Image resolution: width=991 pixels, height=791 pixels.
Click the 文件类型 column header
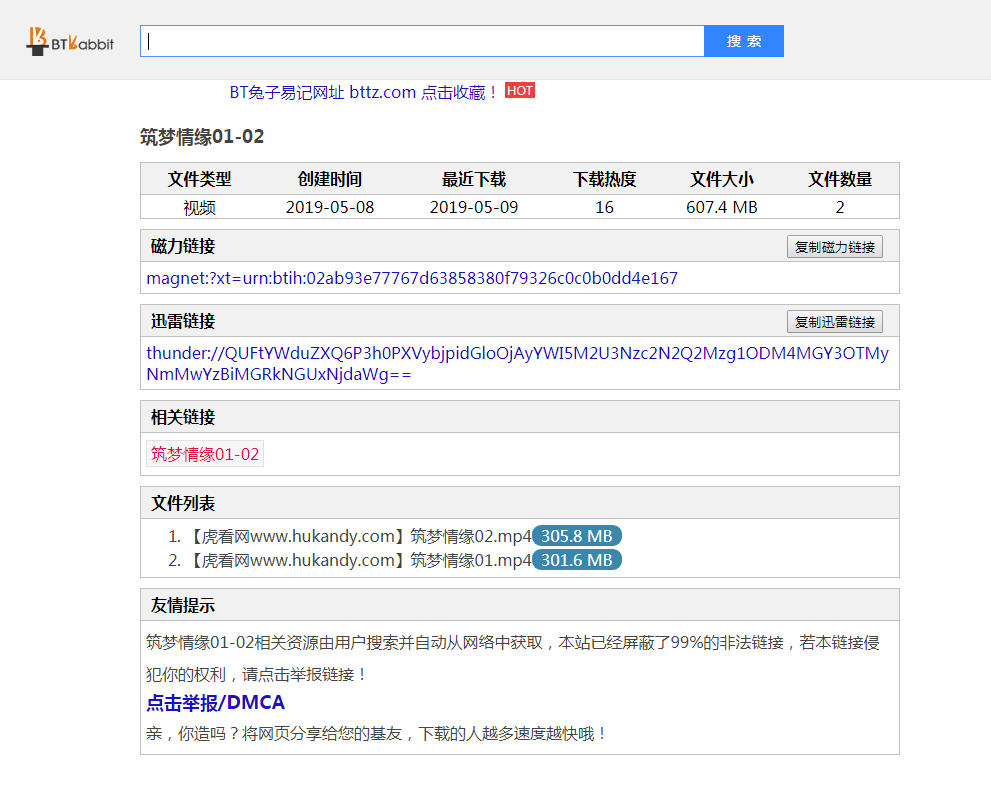200,180
